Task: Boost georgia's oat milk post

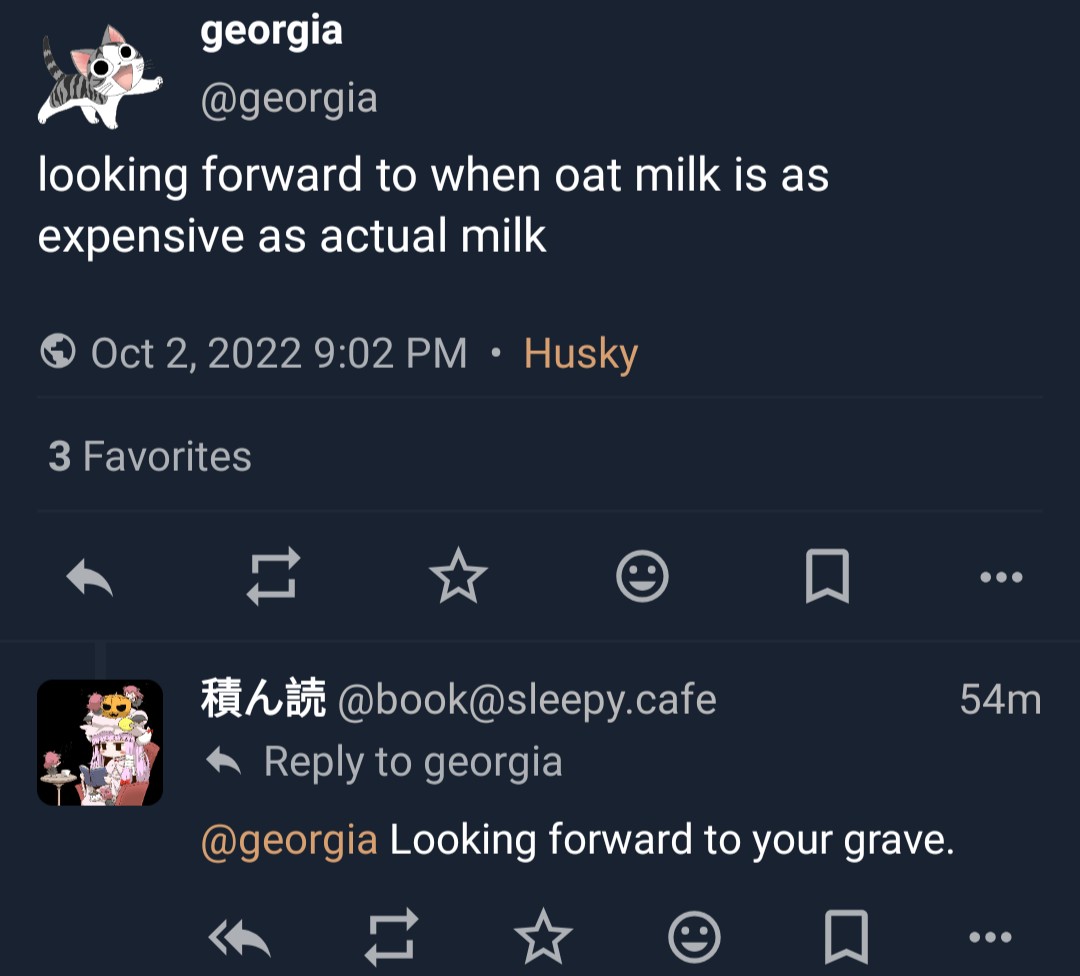Action: [x=273, y=577]
